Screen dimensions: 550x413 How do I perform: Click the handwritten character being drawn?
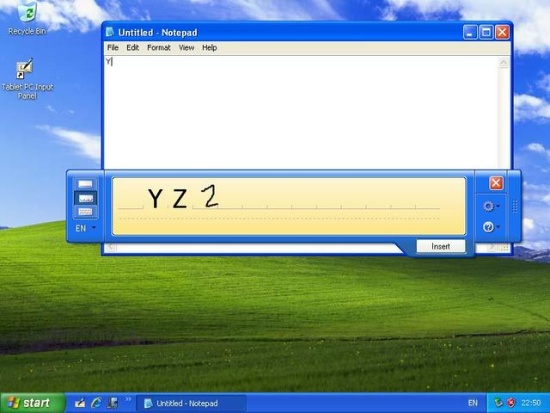coord(209,196)
